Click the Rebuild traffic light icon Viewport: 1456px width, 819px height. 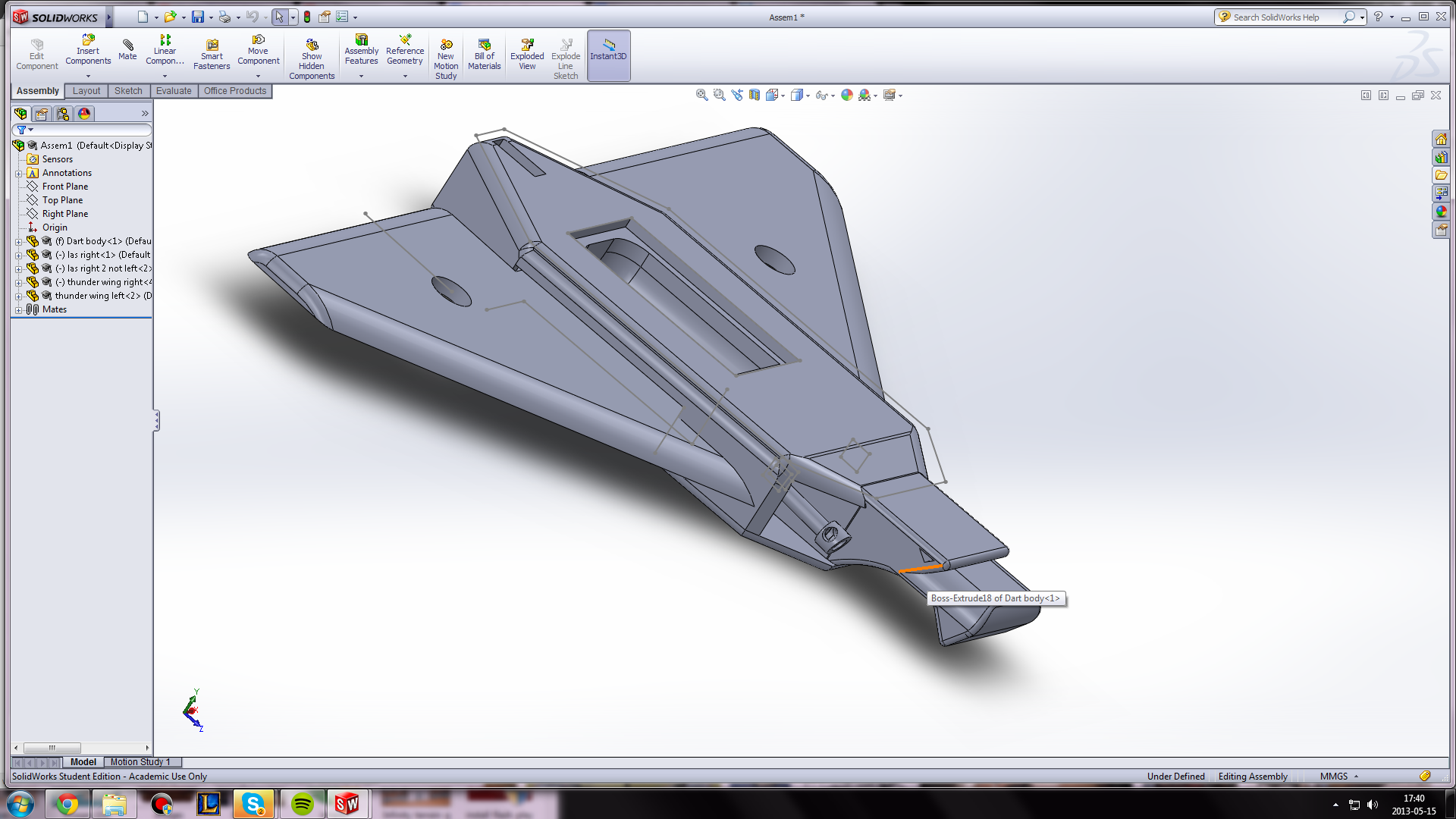[307, 17]
